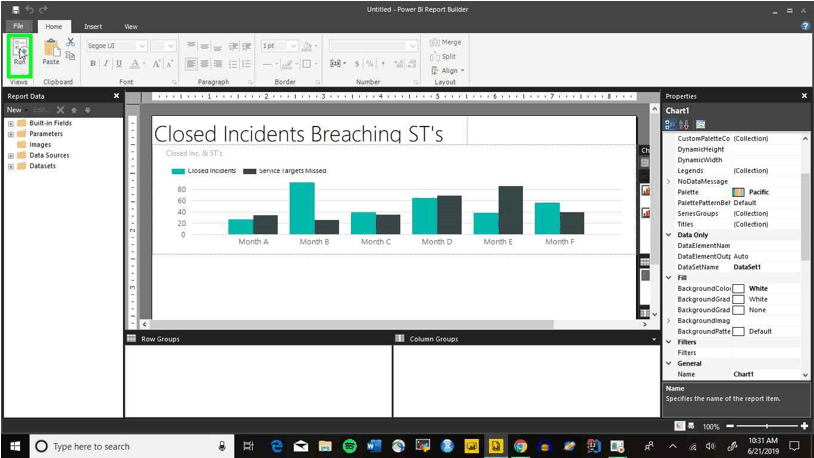The image size is (814, 458).
Task: Save the report using the quick access save icon
Action: 16,9
